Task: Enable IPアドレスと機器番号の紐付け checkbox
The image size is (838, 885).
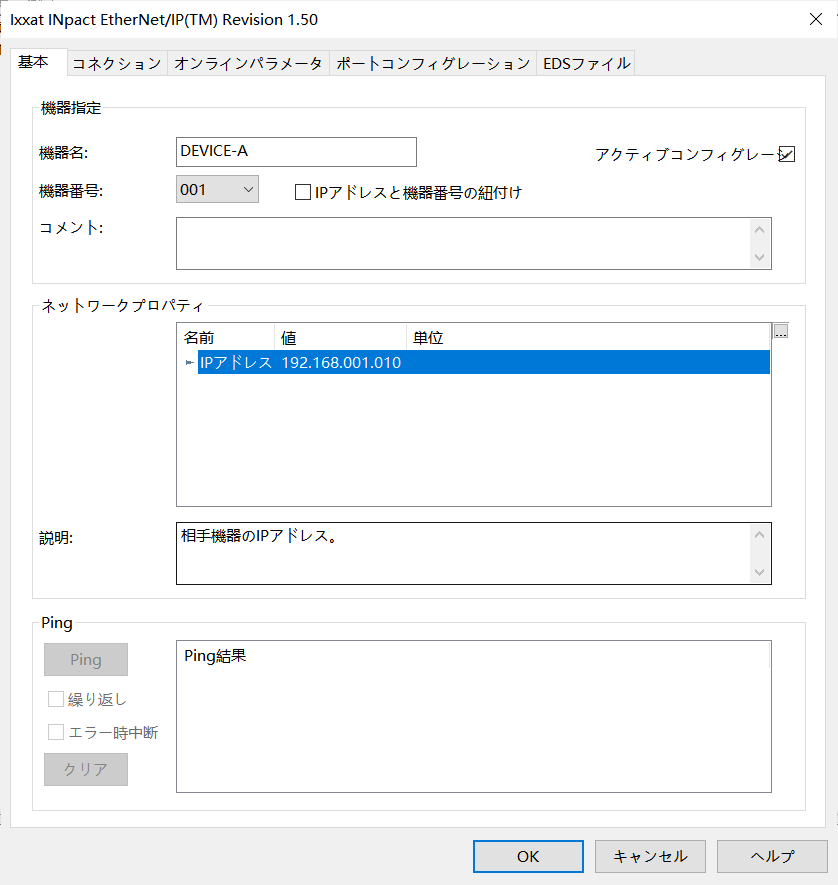Action: coord(303,192)
